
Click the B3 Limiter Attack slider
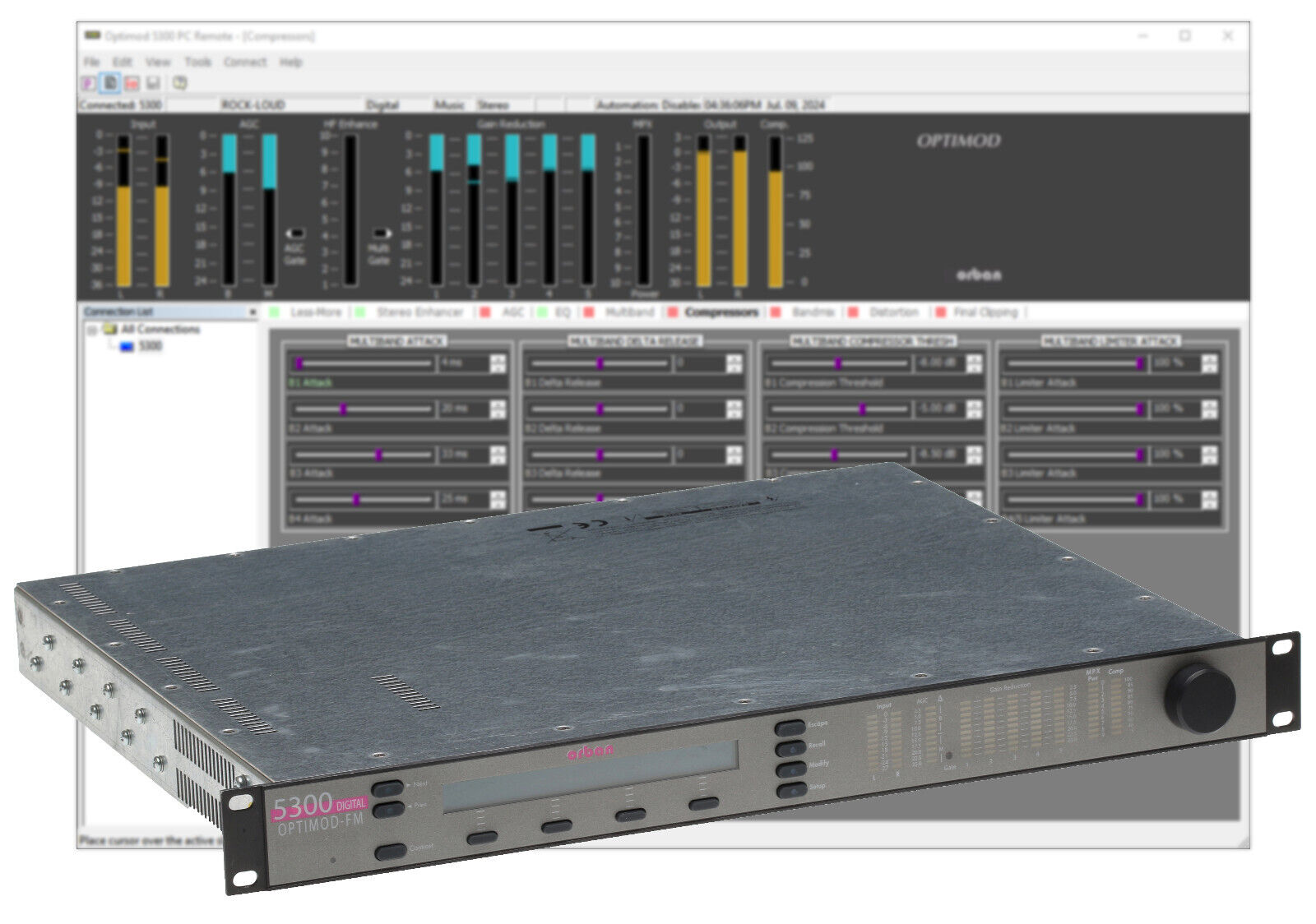[1075, 455]
